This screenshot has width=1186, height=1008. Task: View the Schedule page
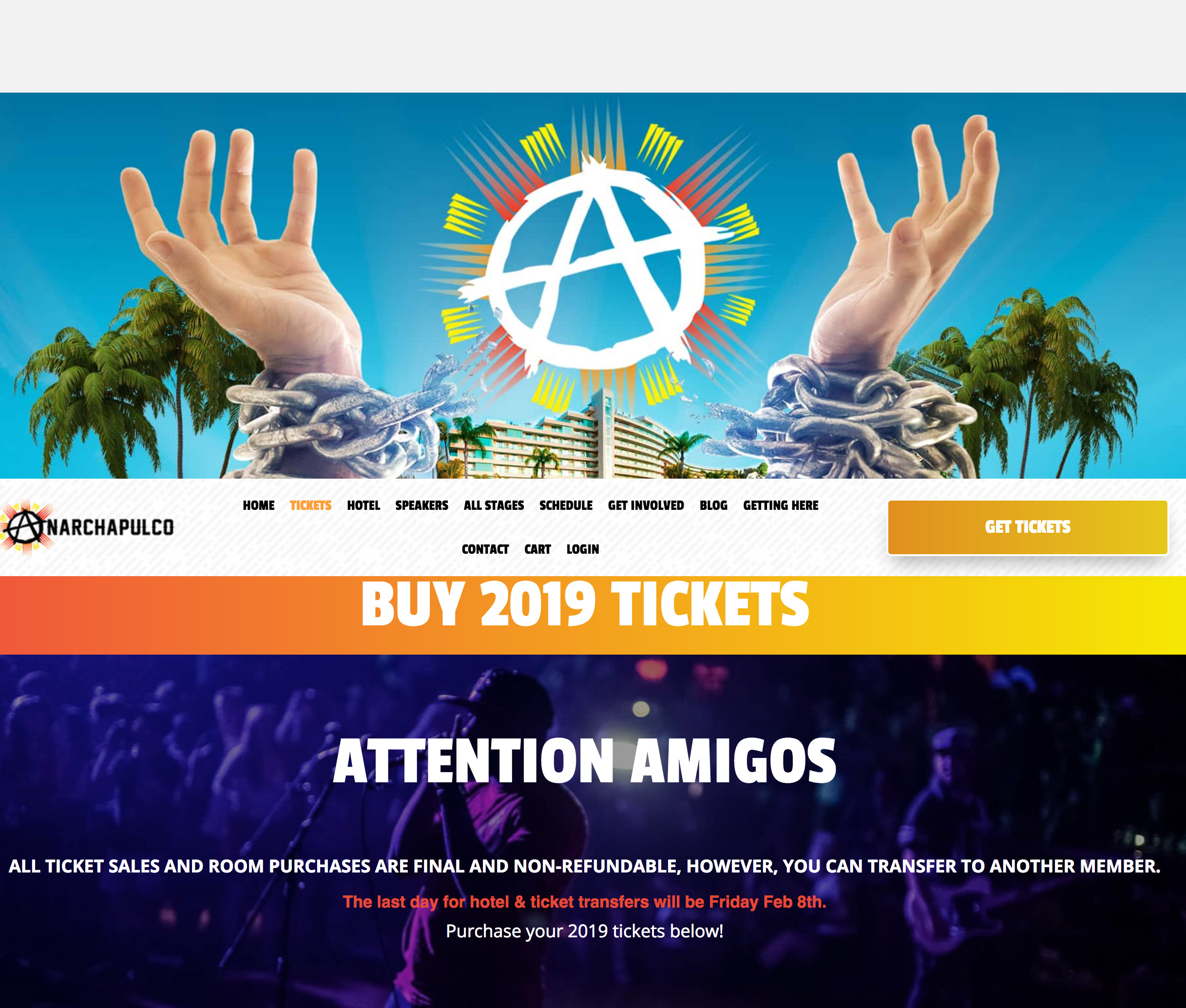[x=566, y=505]
